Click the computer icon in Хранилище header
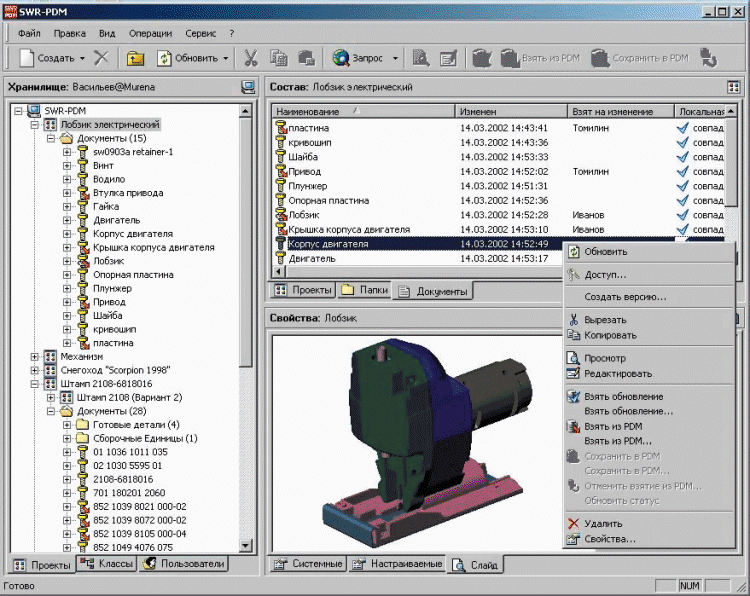This screenshot has width=750, height=596. click(247, 87)
